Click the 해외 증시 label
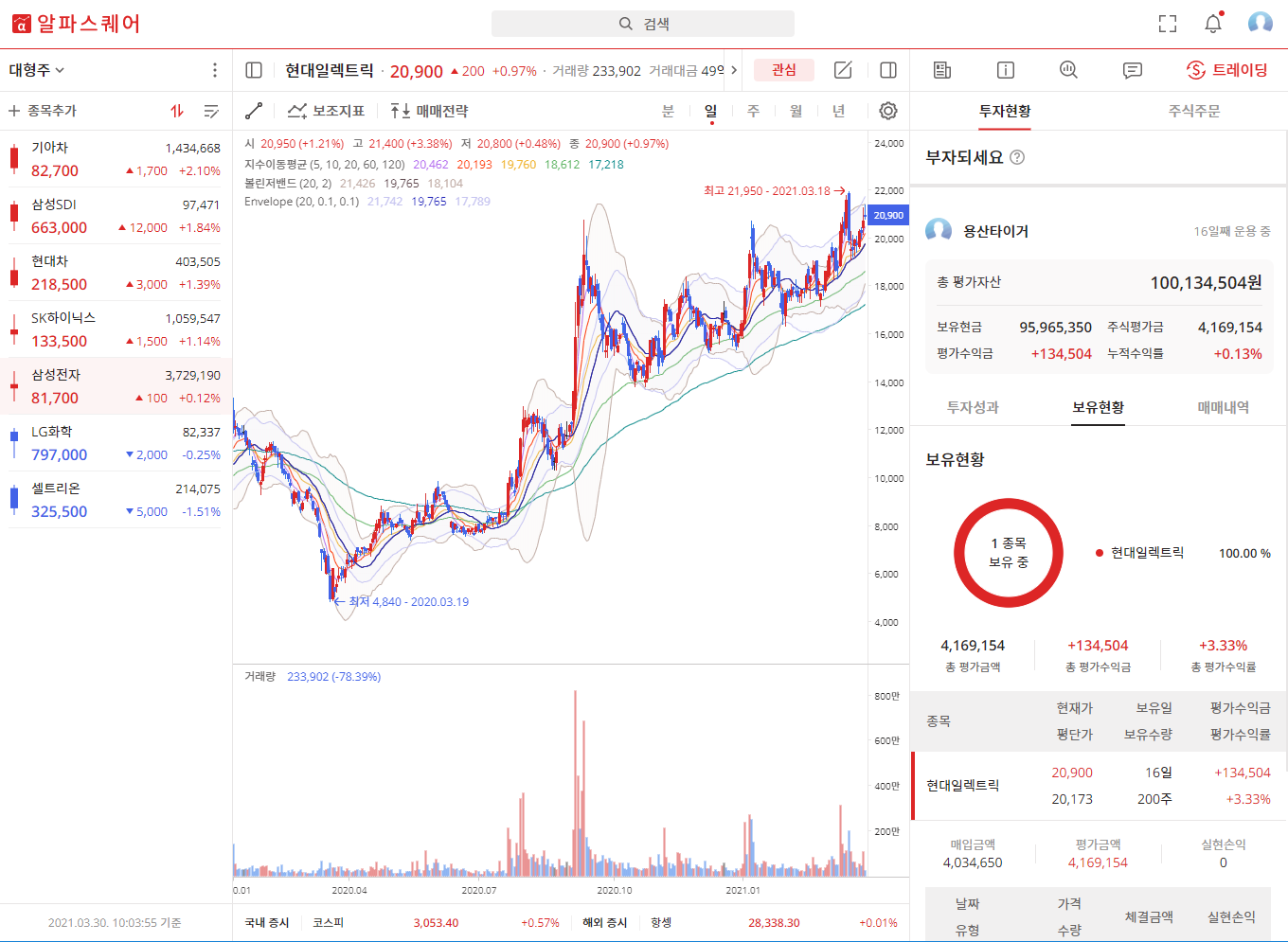 [x=605, y=922]
